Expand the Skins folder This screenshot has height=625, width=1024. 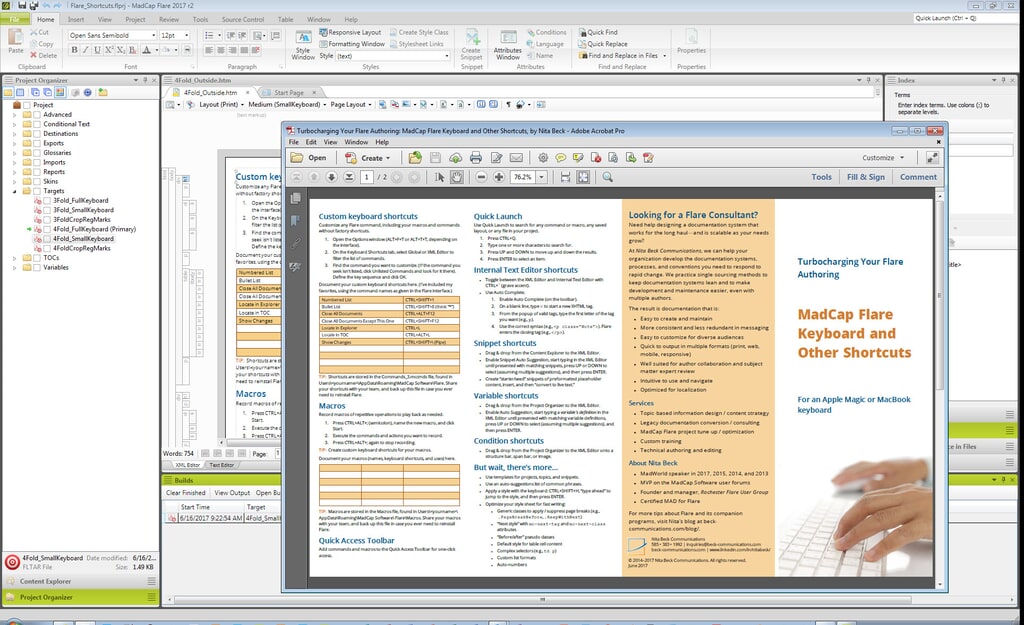(14, 182)
